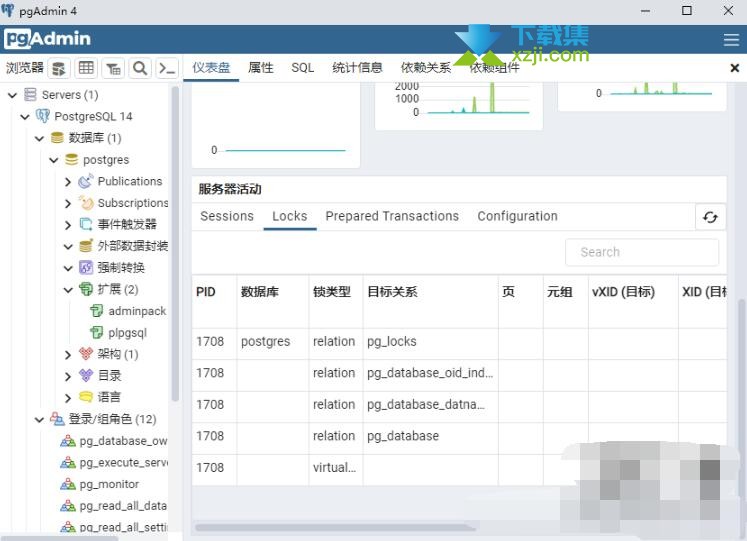Click the locks table horizontal scrollbar
The width and height of the screenshot is (747, 541).
pos(336,527)
